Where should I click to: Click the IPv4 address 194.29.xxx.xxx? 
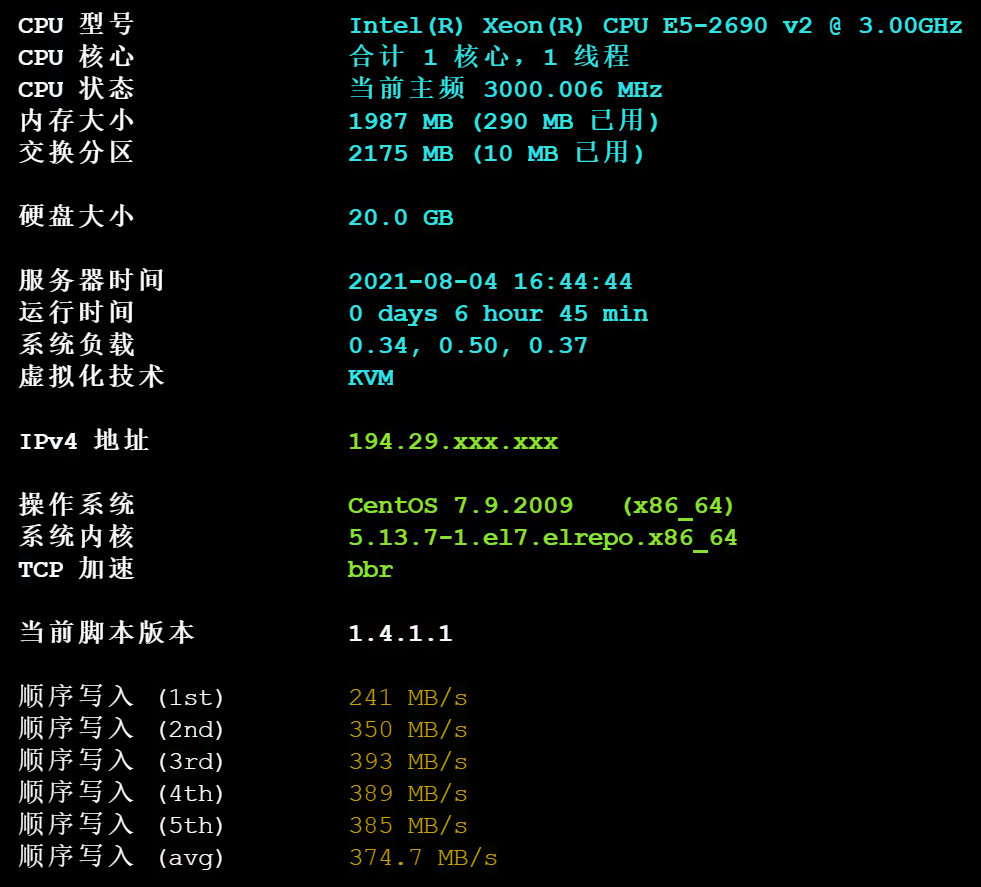(453, 442)
